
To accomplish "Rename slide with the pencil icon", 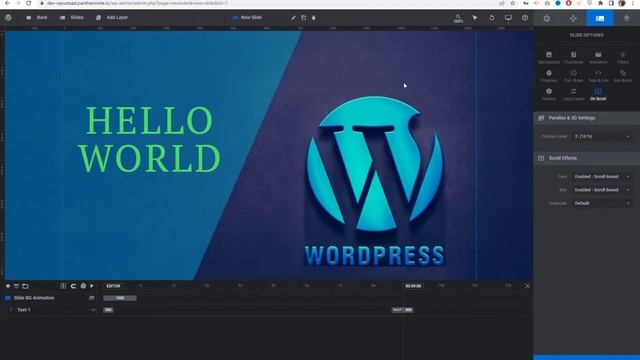I will 293,18.
